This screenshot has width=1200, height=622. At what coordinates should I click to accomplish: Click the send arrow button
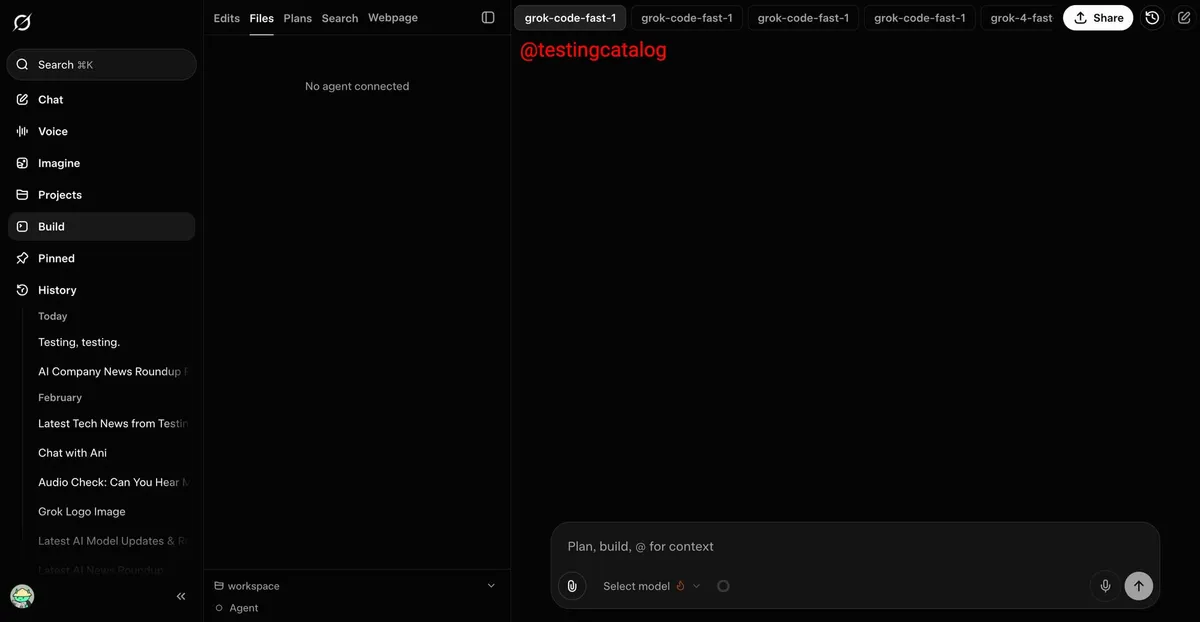(x=1138, y=586)
